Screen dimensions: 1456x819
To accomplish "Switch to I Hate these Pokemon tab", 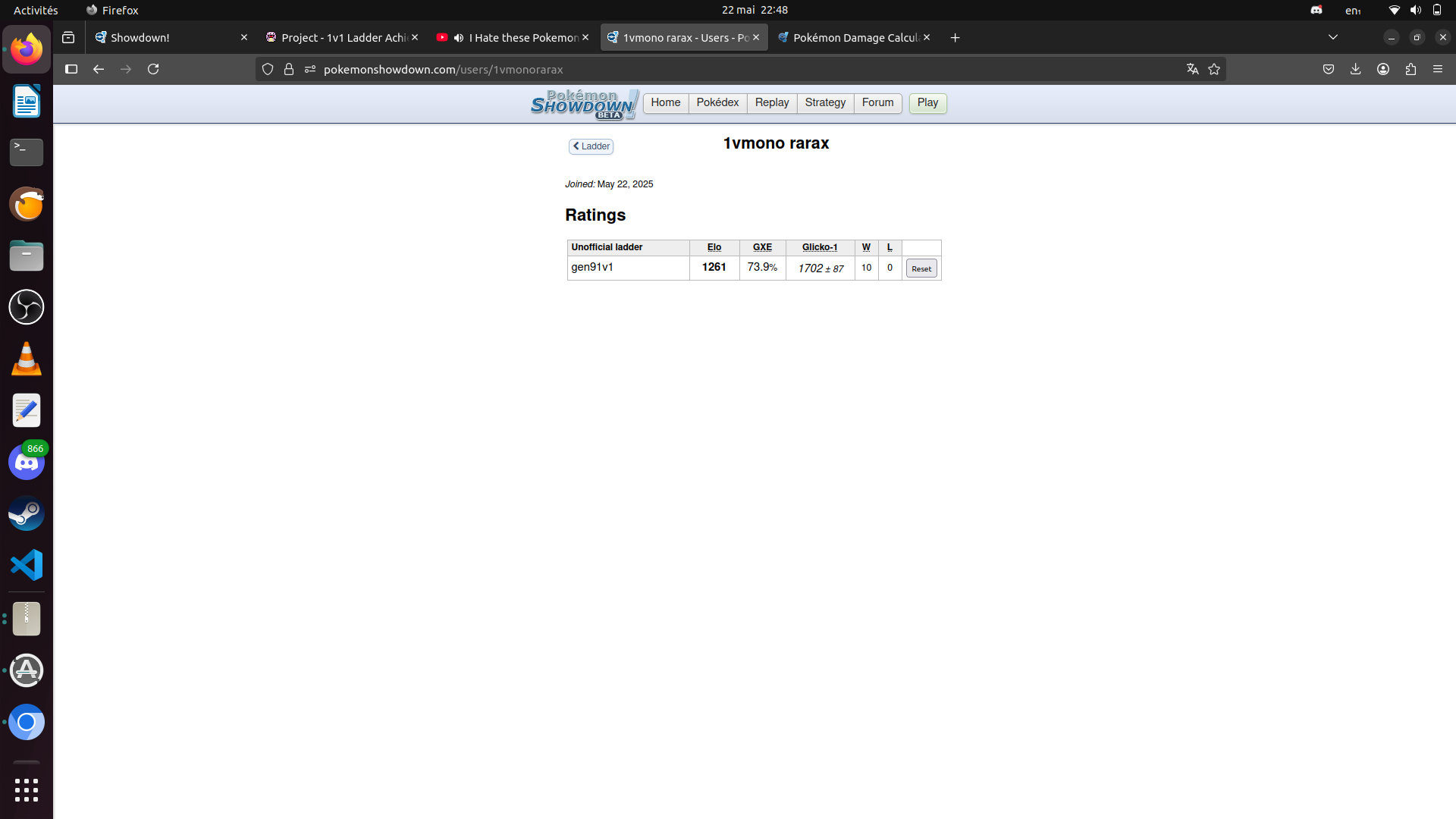I will (513, 37).
